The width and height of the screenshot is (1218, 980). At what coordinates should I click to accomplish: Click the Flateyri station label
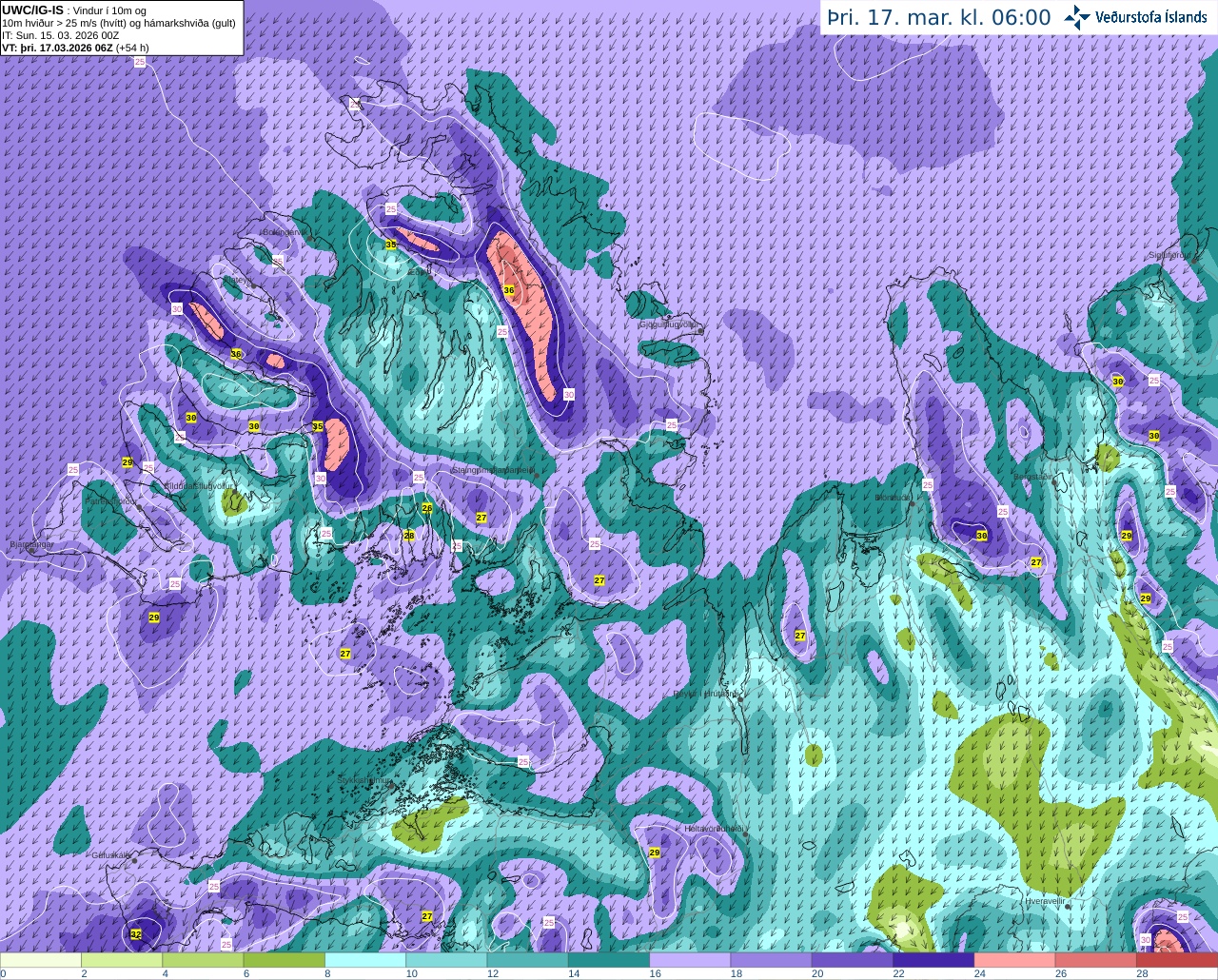coord(239,281)
